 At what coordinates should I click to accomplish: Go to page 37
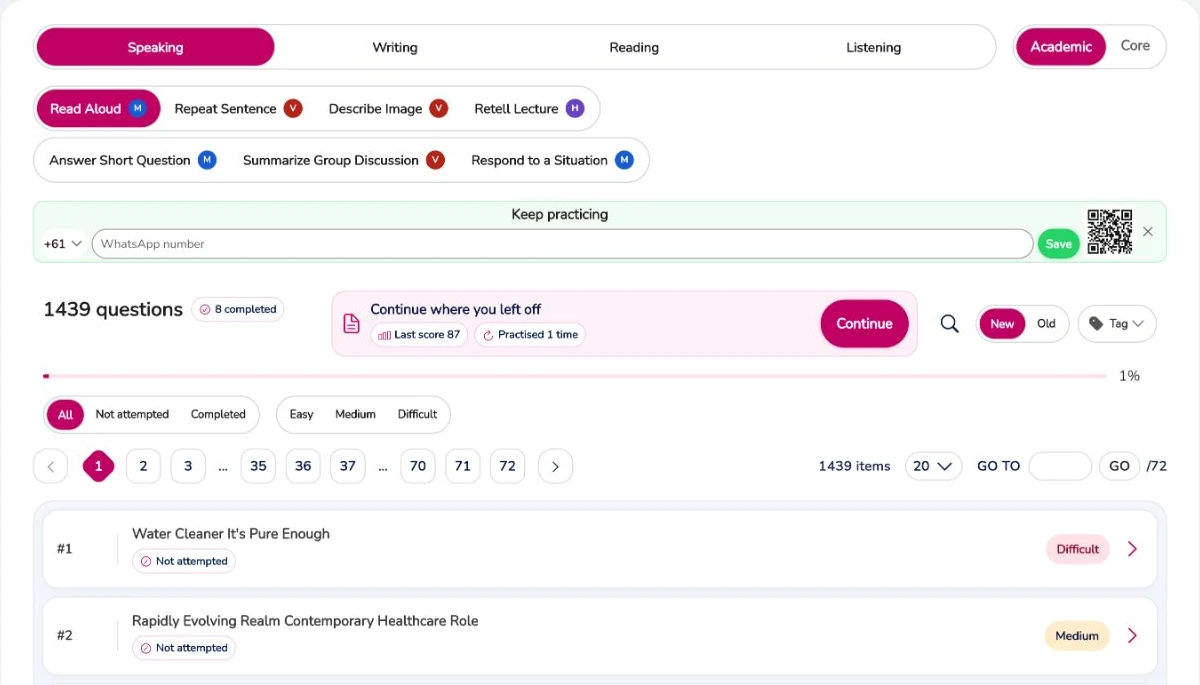[348, 466]
